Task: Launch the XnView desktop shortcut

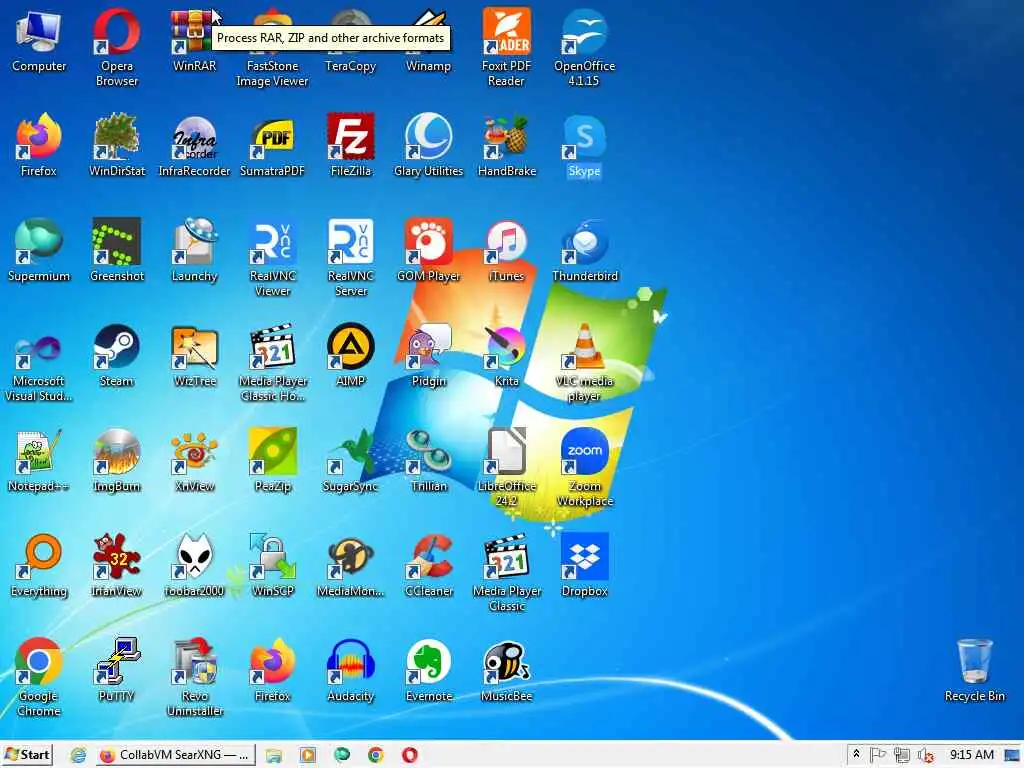Action: coord(194,460)
